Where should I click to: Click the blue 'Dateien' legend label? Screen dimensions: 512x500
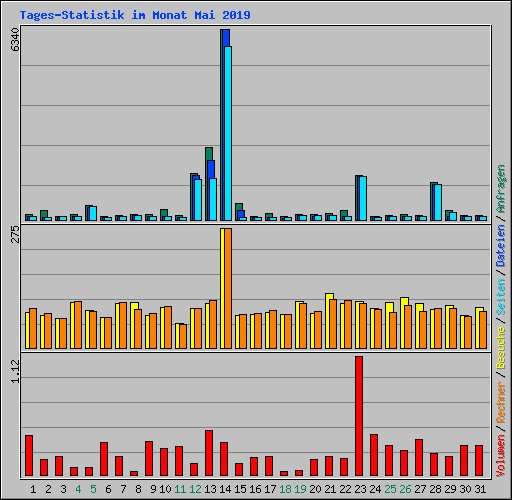[x=500, y=246]
